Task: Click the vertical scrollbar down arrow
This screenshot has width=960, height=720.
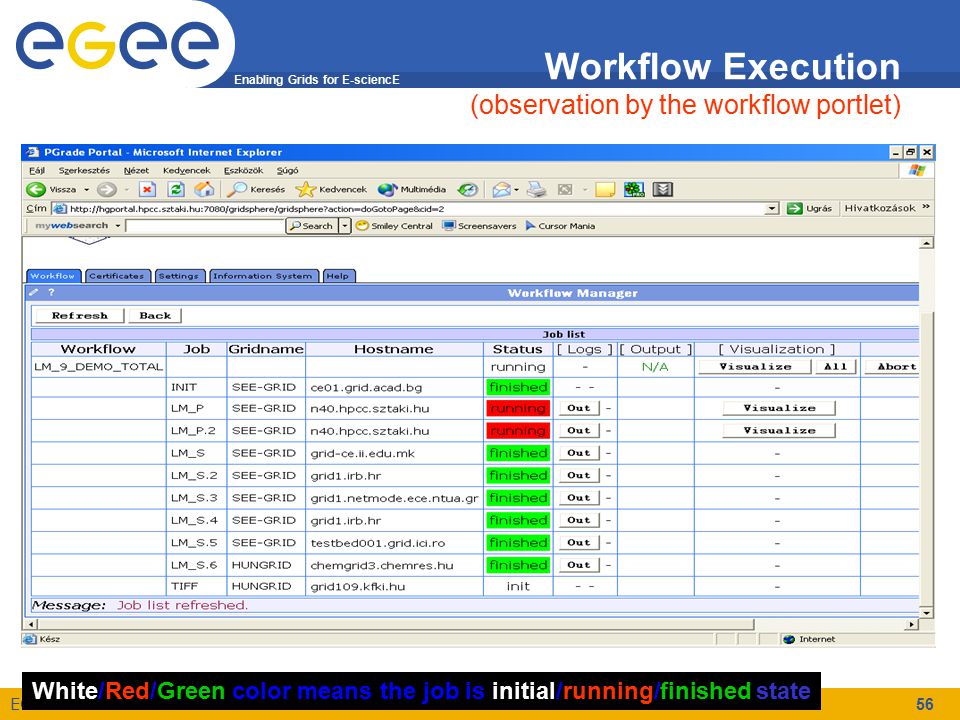Action: [926, 612]
